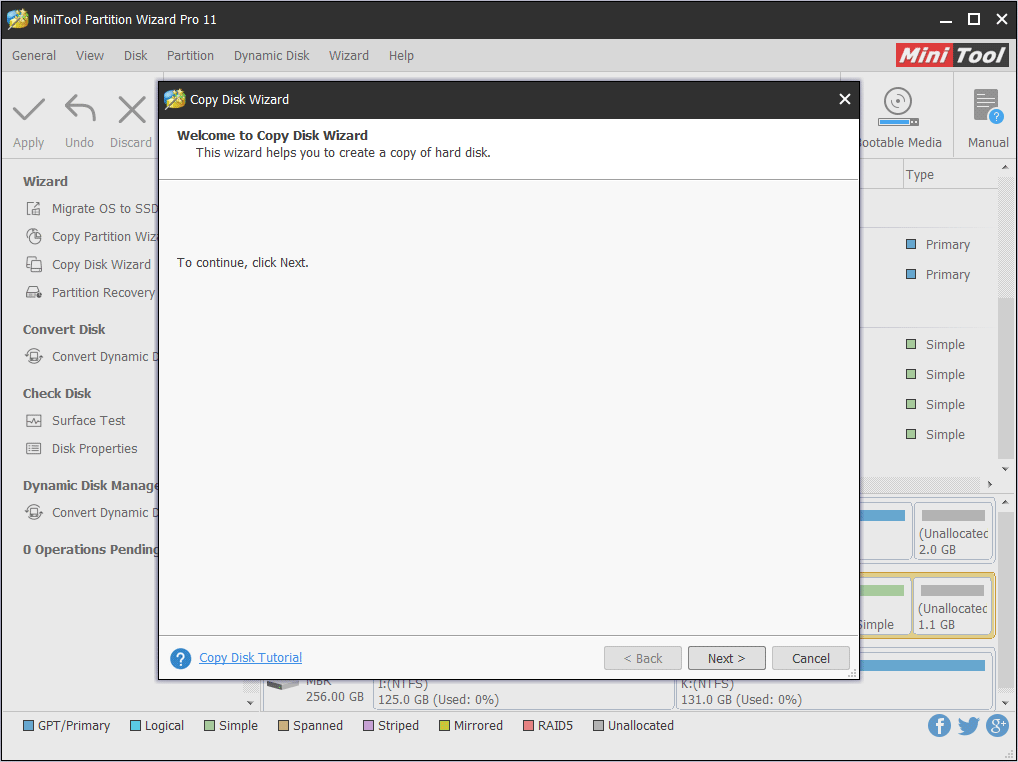Select Migrate OS to SSD label
This screenshot has width=1018, height=762.
(x=105, y=208)
